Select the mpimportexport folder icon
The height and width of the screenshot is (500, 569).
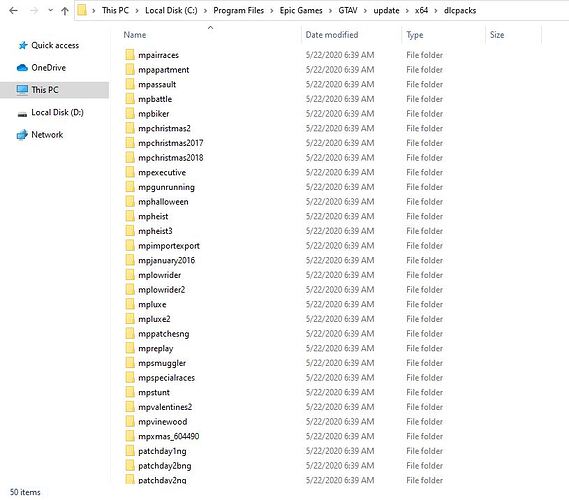coord(130,246)
